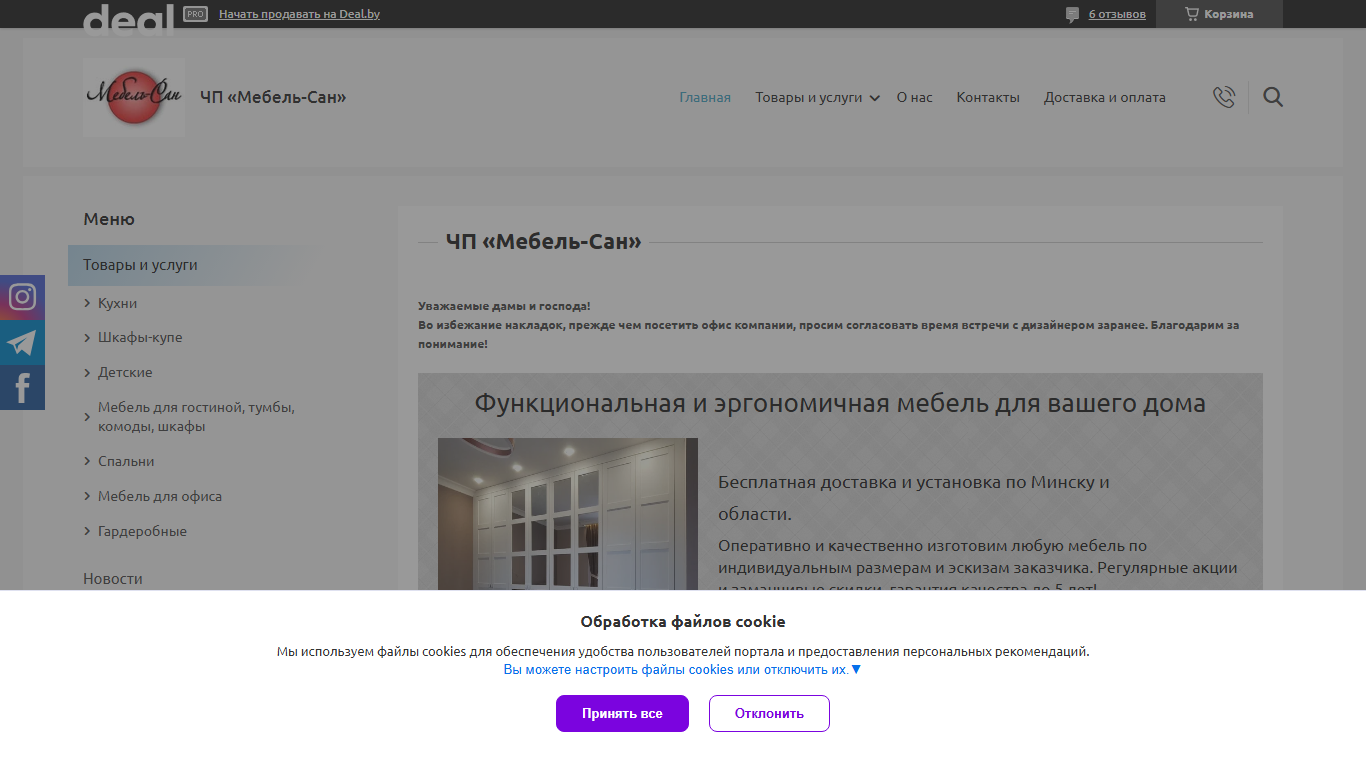Click the reviews speech bubble icon
Image resolution: width=1366 pixels, height=768 pixels.
pos(1072,14)
